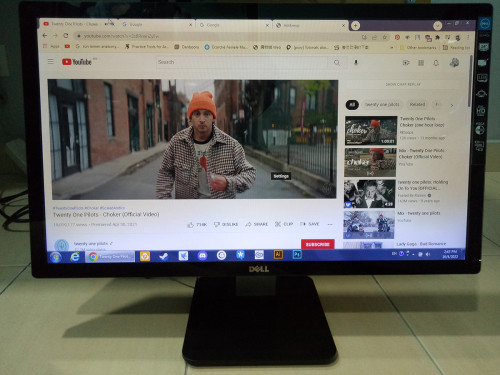
Task: Click the twenty one pilots channel name
Action: pyautogui.click(x=91, y=244)
